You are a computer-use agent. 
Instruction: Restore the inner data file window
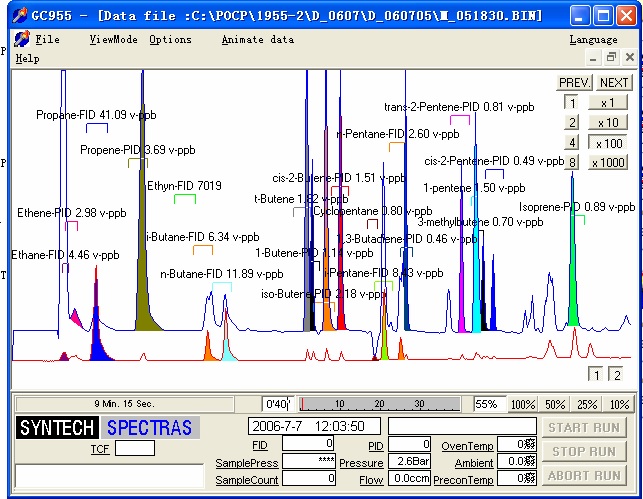[x=611, y=57]
